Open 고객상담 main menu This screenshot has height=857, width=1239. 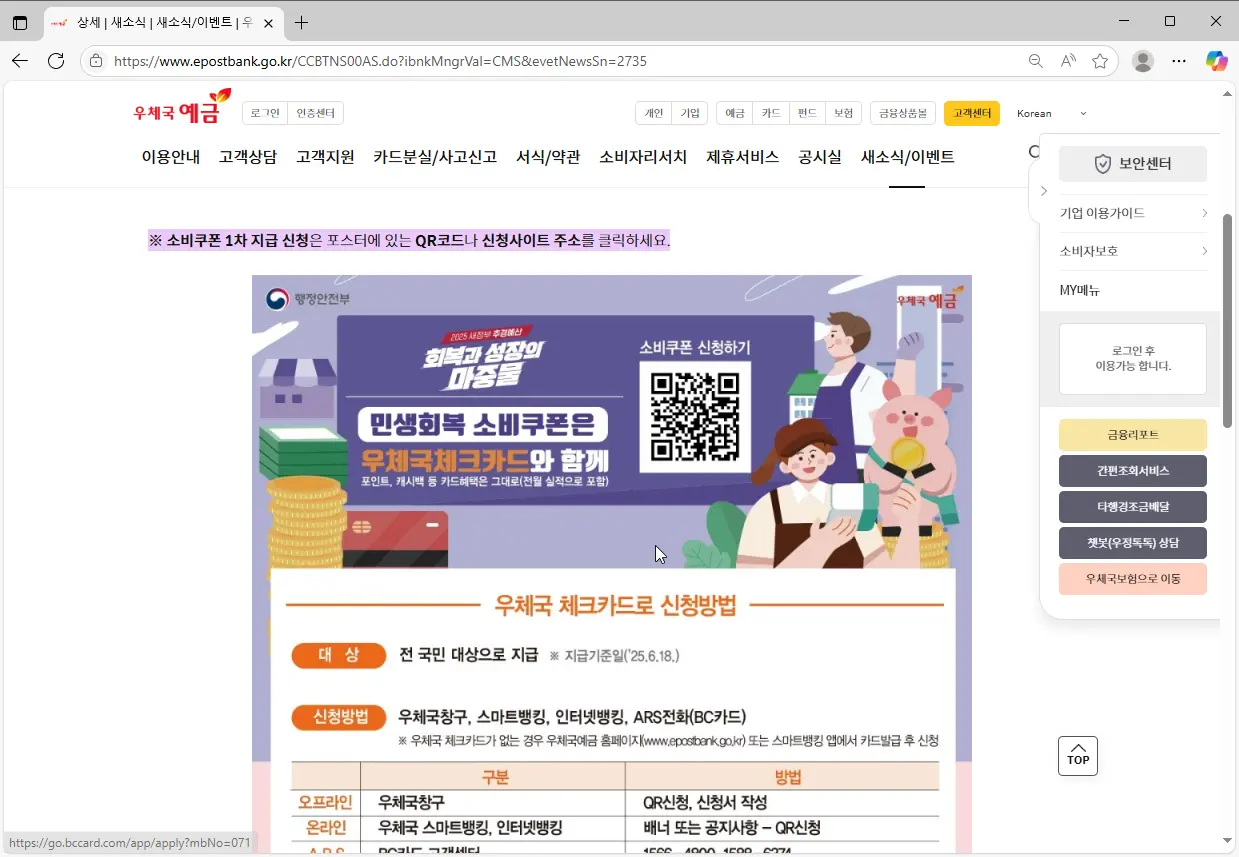[248, 157]
